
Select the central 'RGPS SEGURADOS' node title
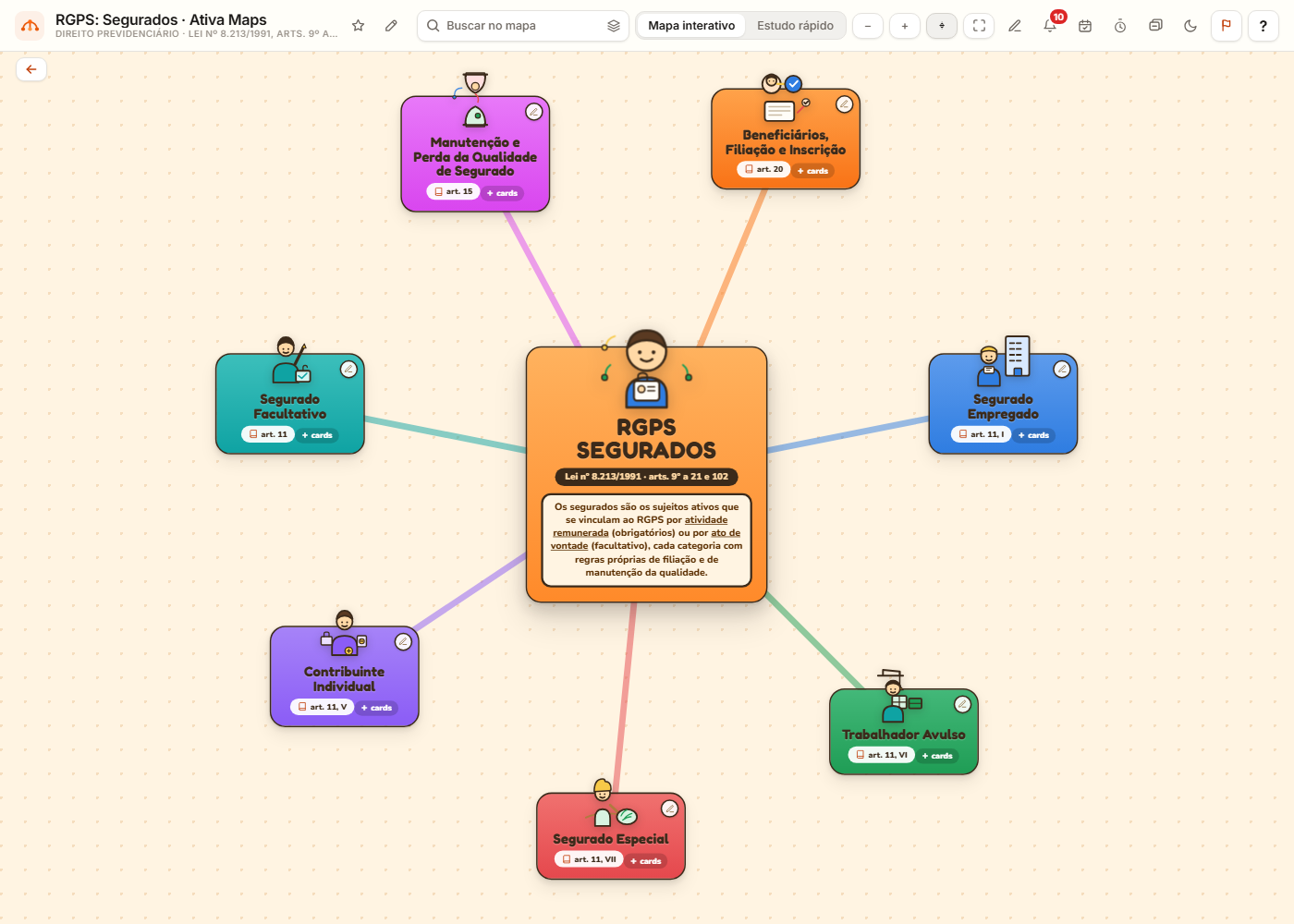click(x=646, y=439)
